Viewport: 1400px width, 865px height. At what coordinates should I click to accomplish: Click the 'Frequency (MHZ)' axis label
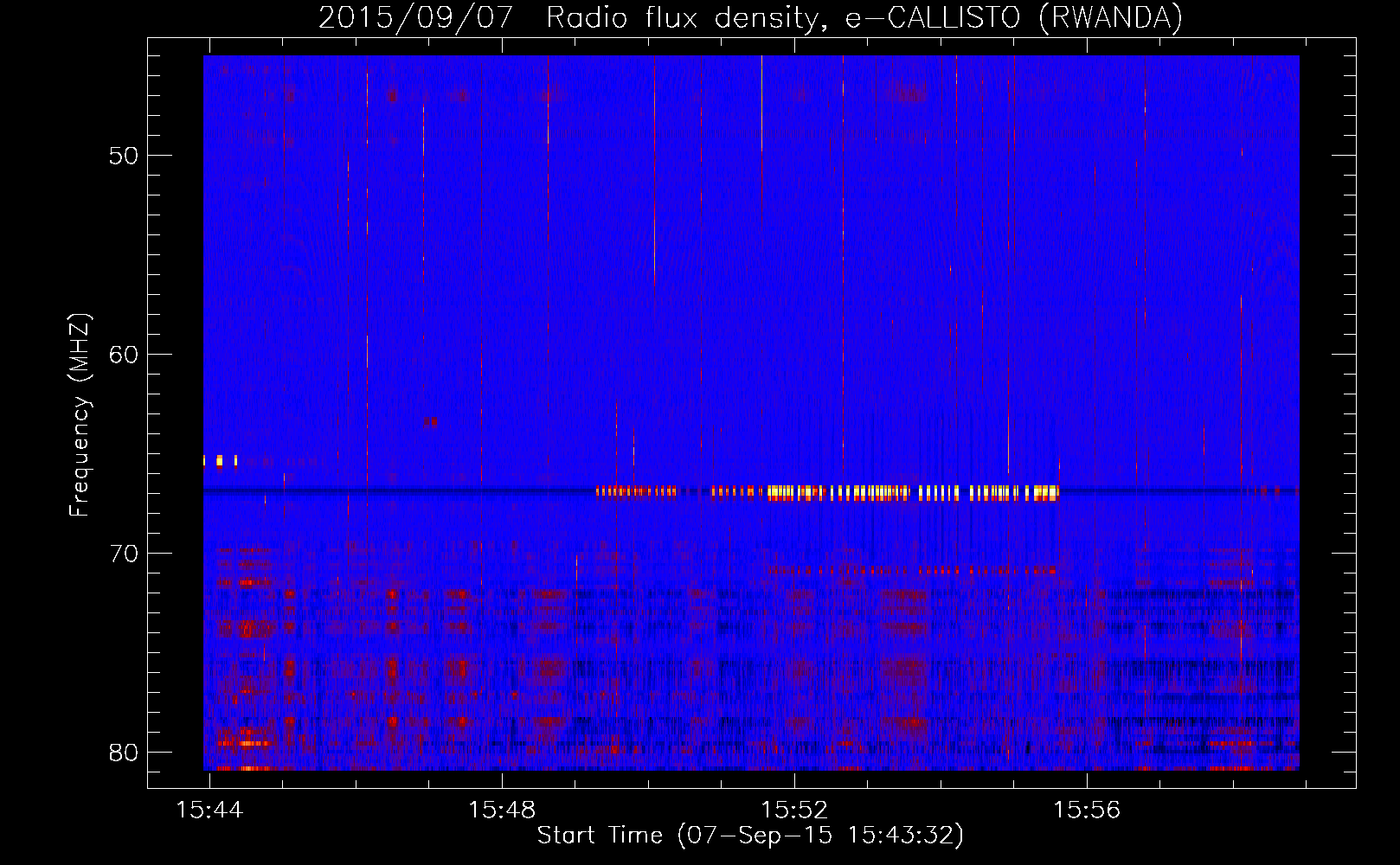(80, 415)
